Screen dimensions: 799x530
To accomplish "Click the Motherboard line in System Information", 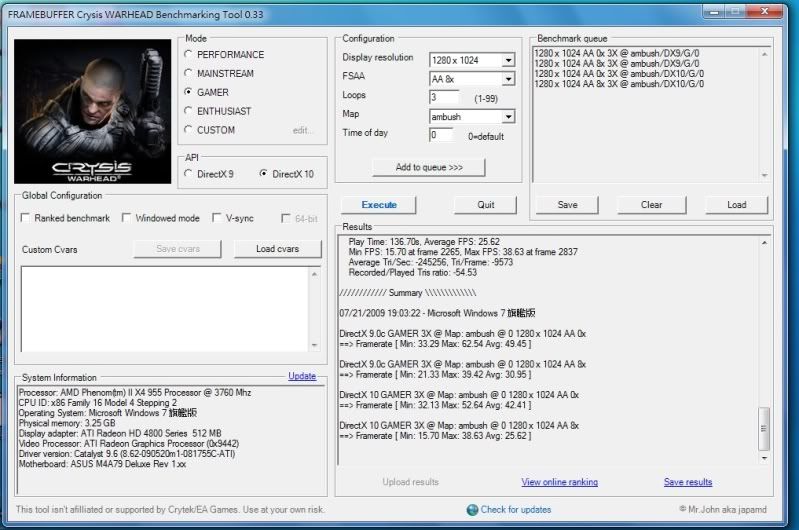I will pyautogui.click(x=102, y=464).
